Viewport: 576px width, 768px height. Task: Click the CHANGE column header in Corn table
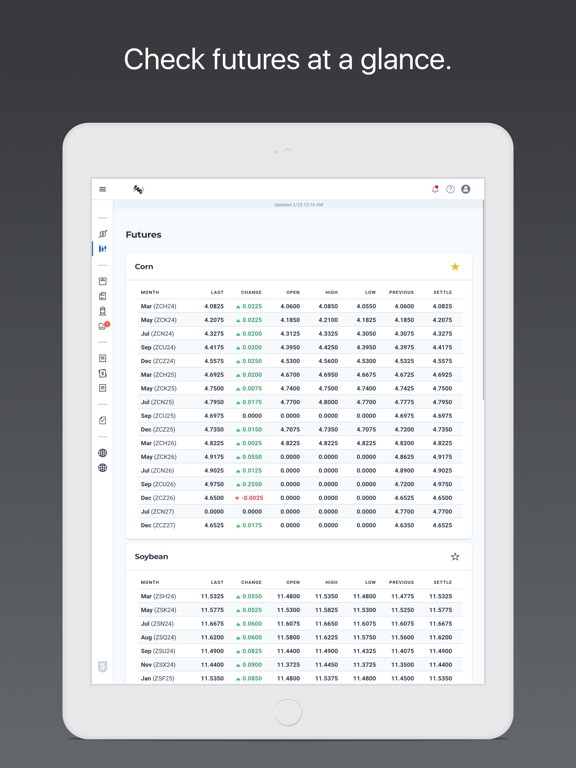coord(251,292)
